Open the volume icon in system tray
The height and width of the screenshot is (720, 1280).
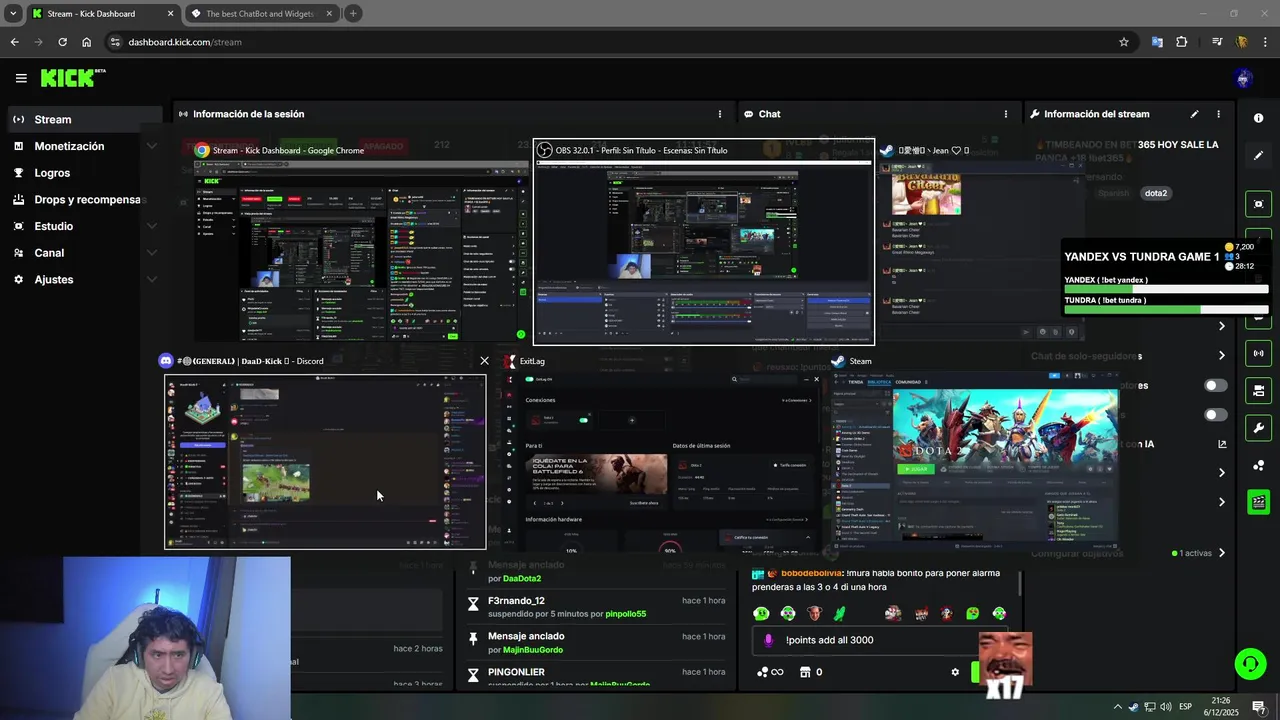click(x=1165, y=707)
